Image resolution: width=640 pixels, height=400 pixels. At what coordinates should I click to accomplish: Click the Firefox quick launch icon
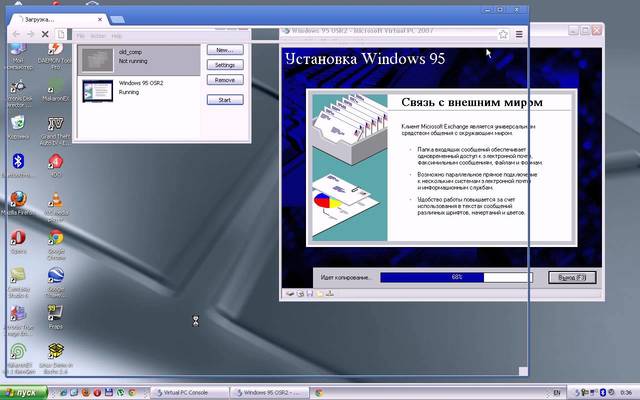click(x=85, y=393)
